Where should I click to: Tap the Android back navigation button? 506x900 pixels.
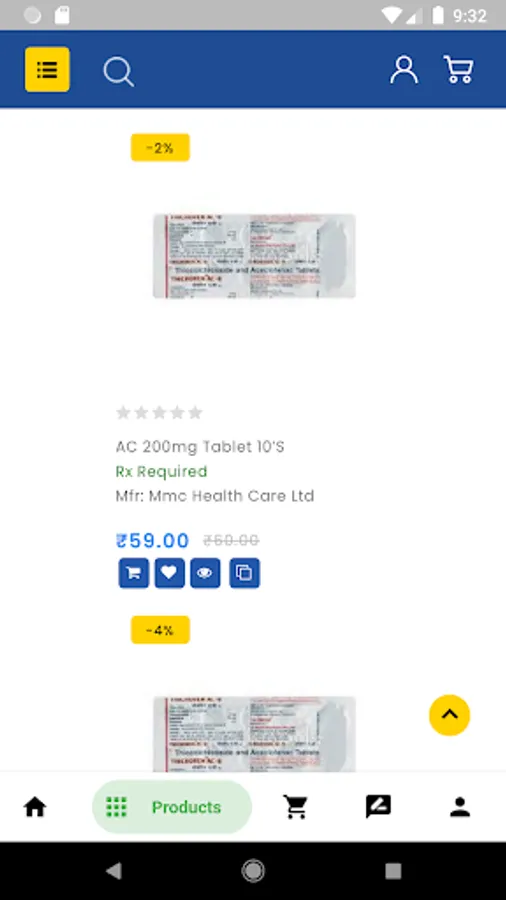pos(114,871)
